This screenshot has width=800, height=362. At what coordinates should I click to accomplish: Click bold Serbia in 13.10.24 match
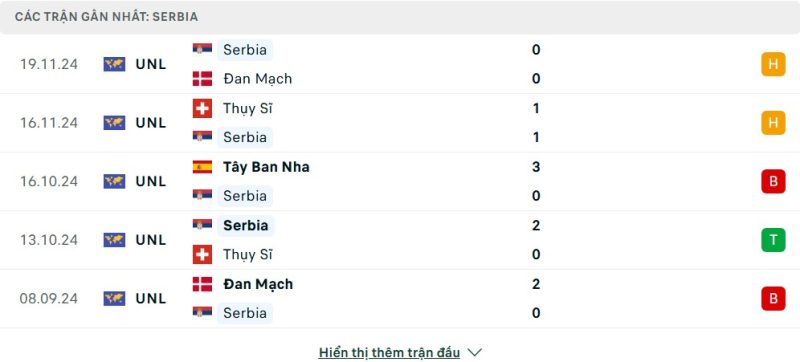click(245, 225)
